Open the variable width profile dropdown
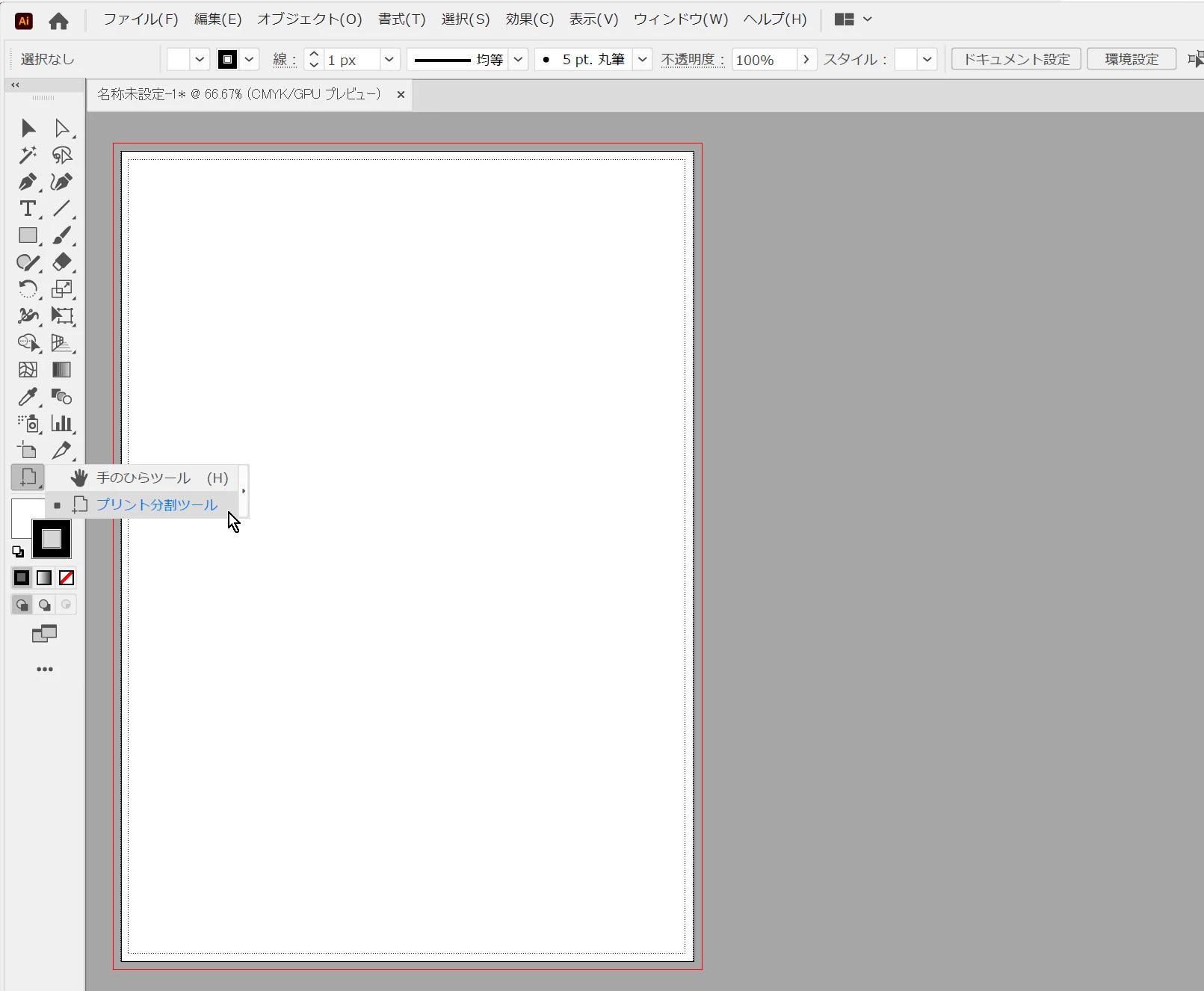Viewport: 1204px width, 991px height. [x=518, y=60]
